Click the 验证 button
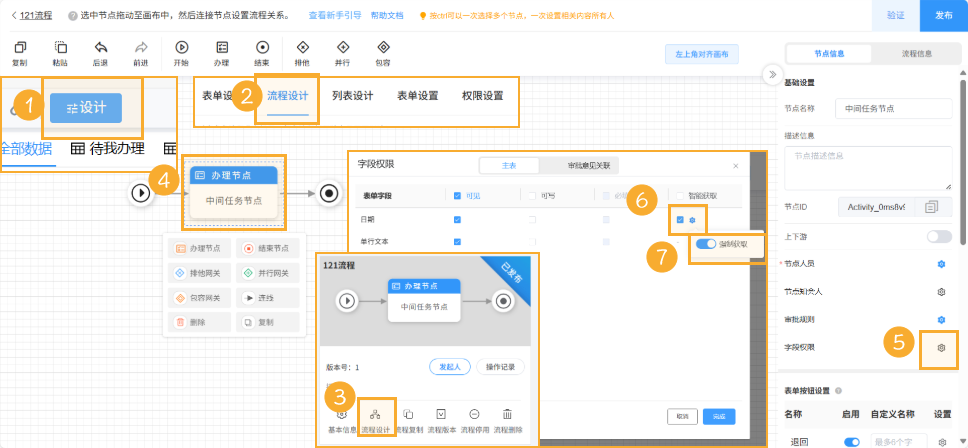Viewport: 968px width, 448px height. (895, 15)
